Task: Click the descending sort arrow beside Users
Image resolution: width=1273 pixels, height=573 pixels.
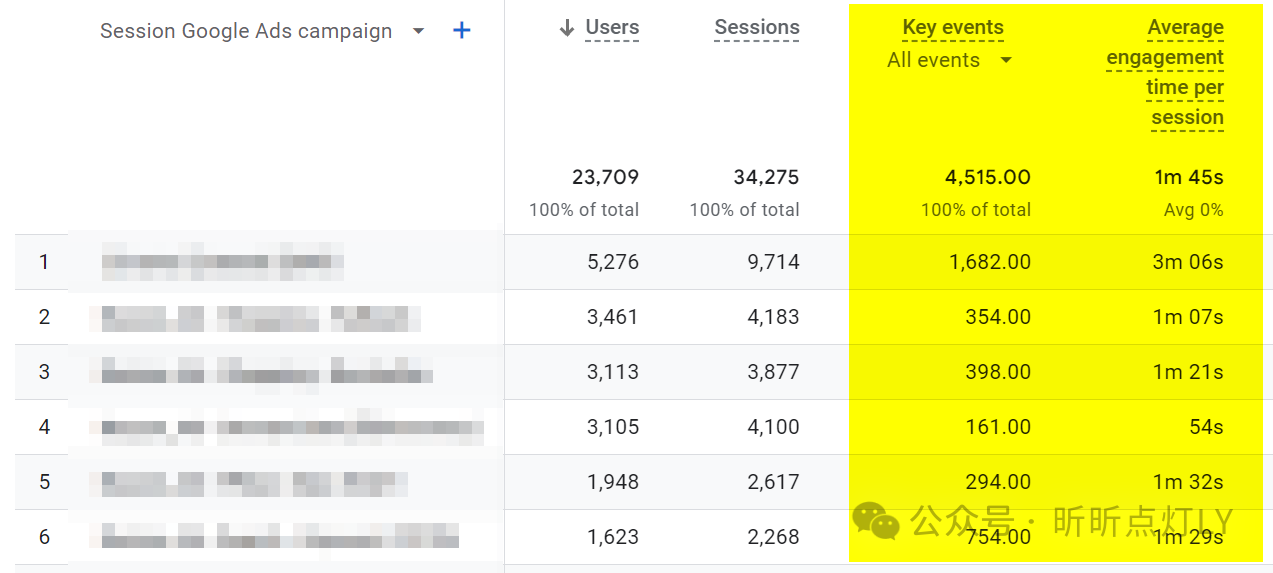Action: [x=567, y=29]
